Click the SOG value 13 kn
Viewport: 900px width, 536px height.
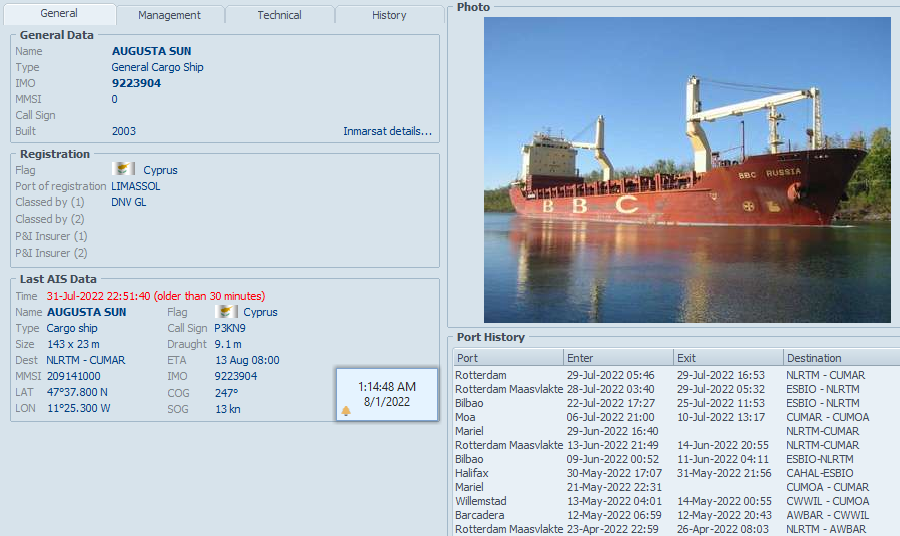coord(228,409)
